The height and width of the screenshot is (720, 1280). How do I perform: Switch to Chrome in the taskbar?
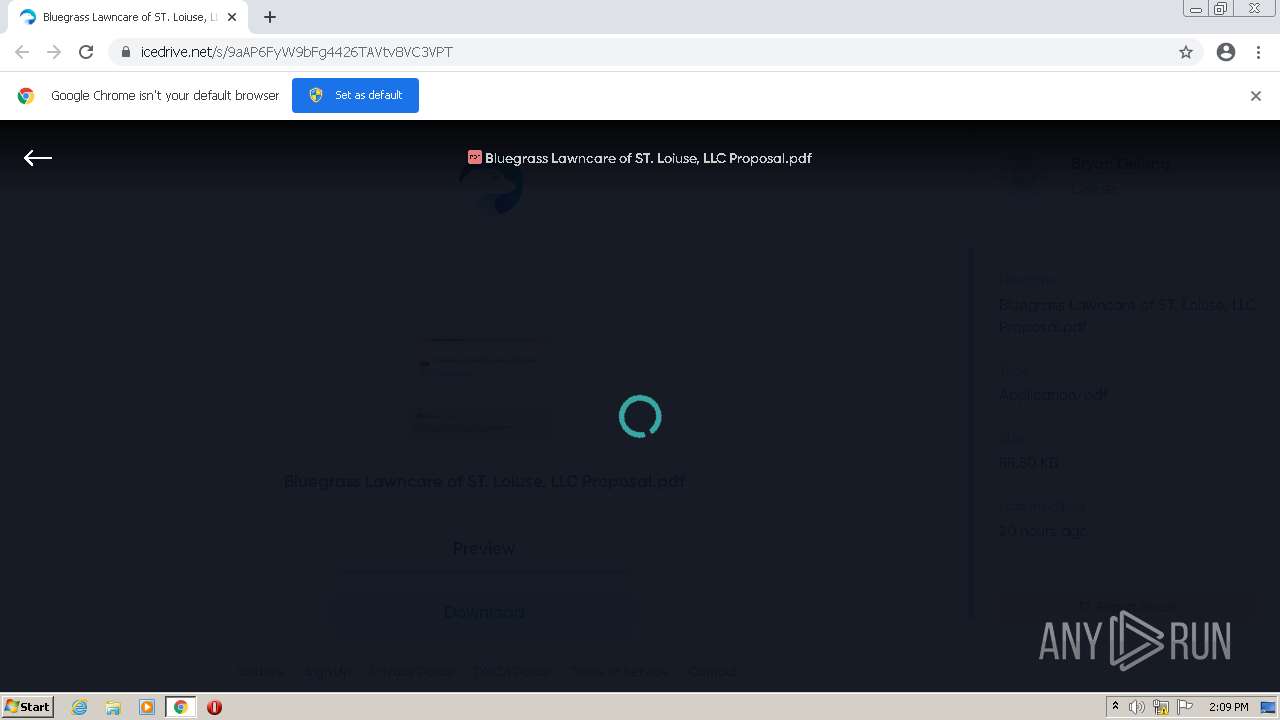181,707
